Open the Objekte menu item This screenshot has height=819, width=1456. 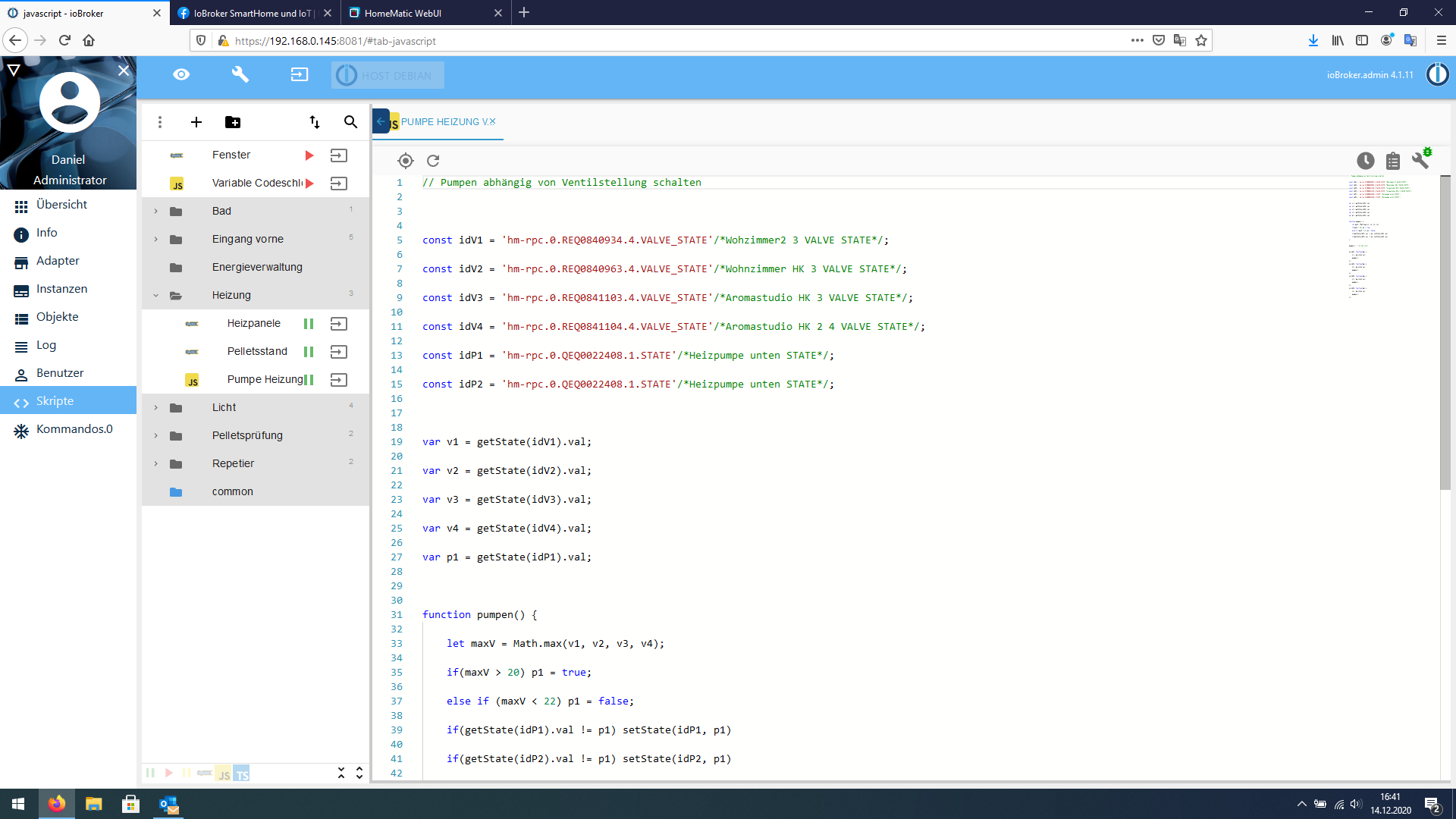pos(57,317)
